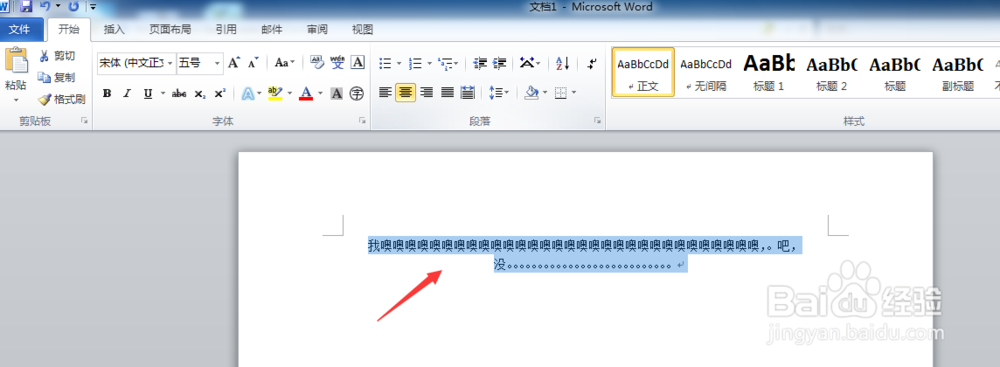The height and width of the screenshot is (367, 1000).
Task: Click the Shading paint bucket icon
Action: point(531,93)
